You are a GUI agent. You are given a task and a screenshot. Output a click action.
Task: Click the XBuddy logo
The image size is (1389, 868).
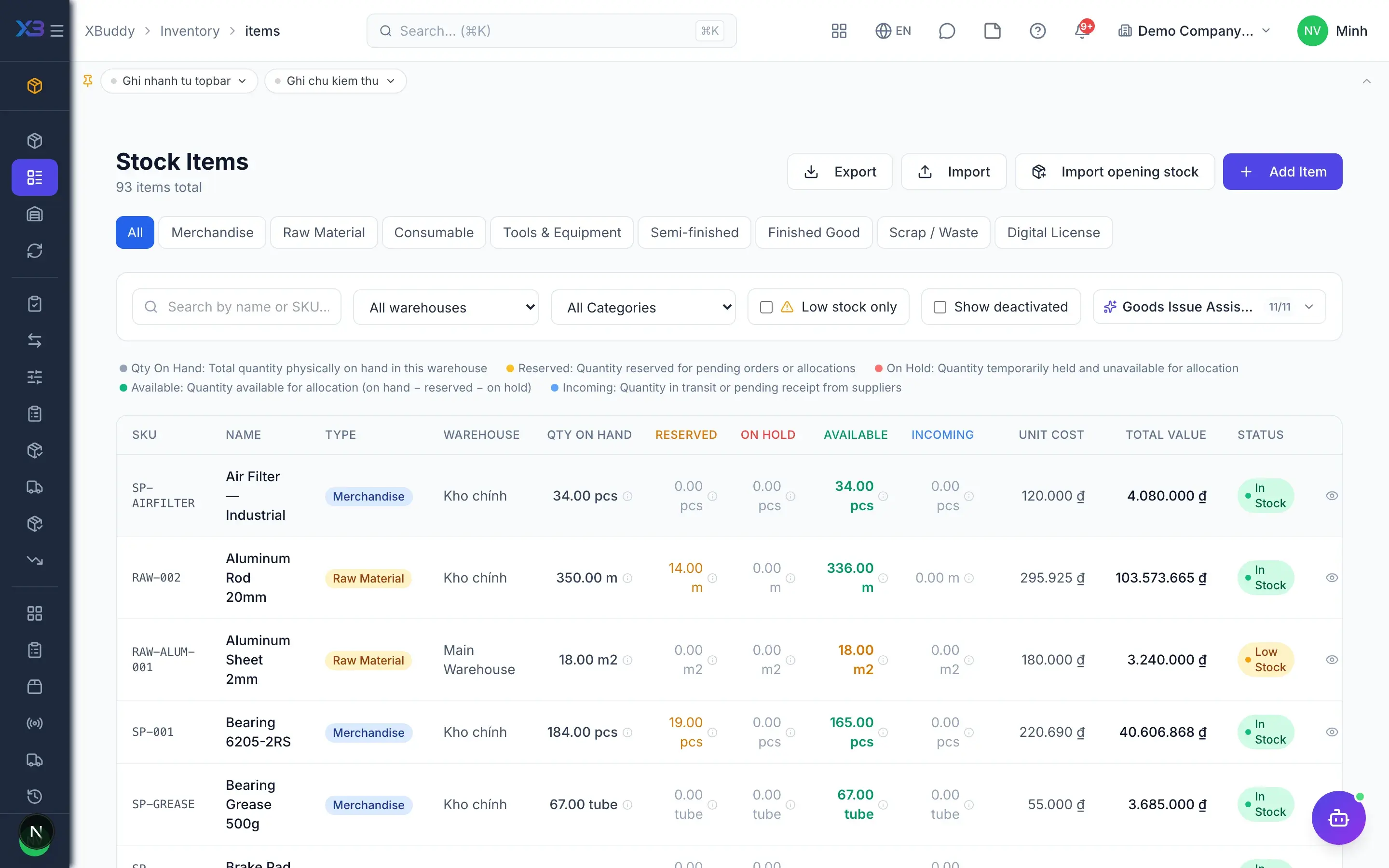click(29, 29)
